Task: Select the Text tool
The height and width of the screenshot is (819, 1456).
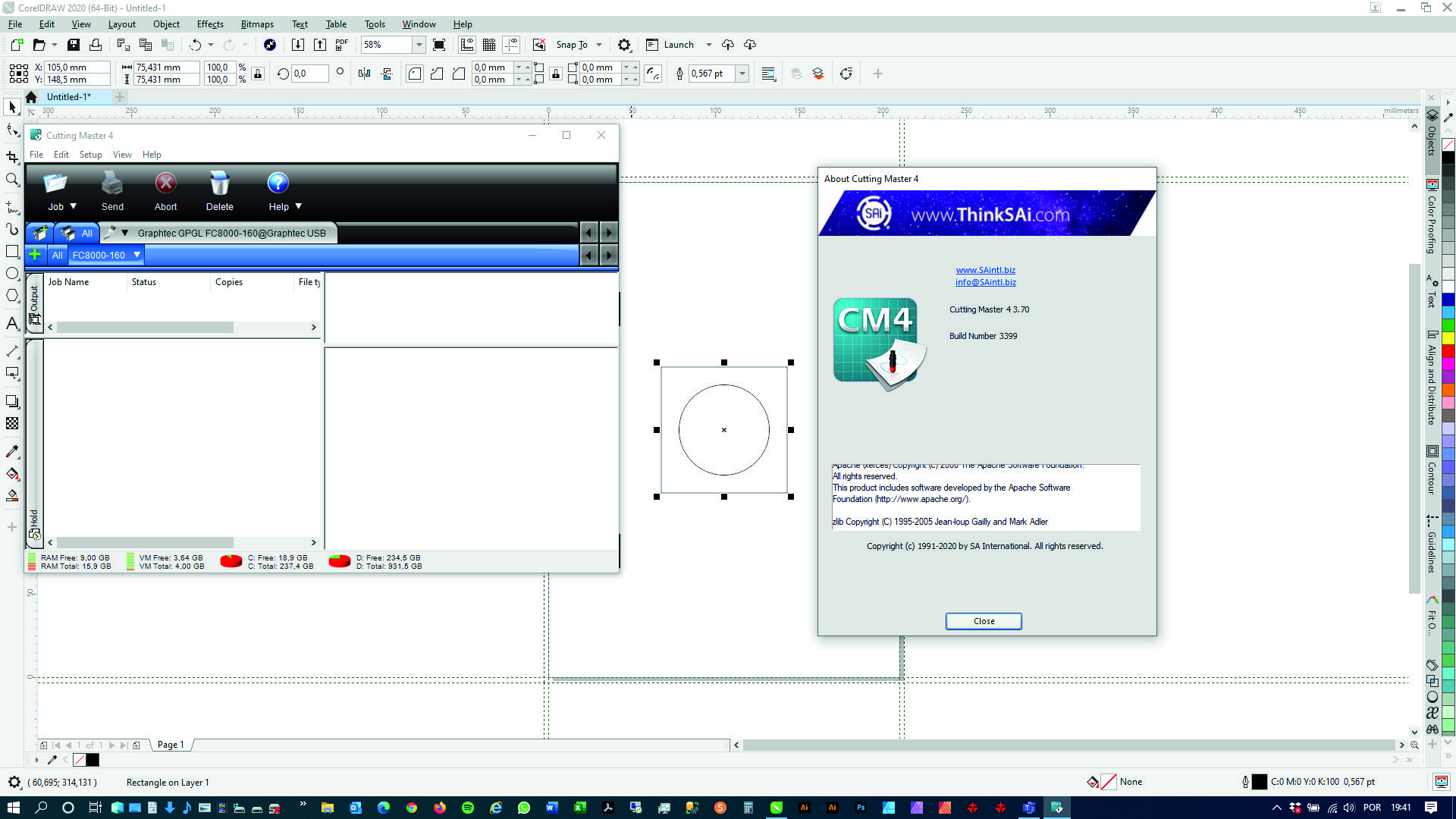Action: (x=12, y=324)
